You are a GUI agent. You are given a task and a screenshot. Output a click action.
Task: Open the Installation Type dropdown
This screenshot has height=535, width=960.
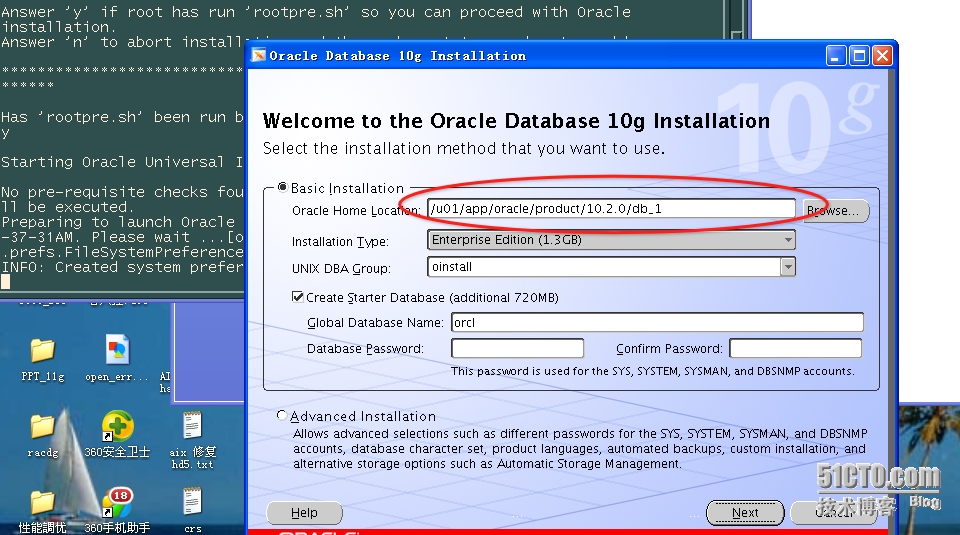click(x=611, y=240)
